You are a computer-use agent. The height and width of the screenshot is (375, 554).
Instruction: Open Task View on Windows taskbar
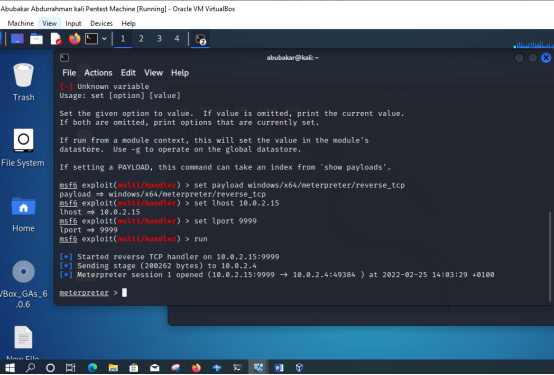[x=71, y=368]
